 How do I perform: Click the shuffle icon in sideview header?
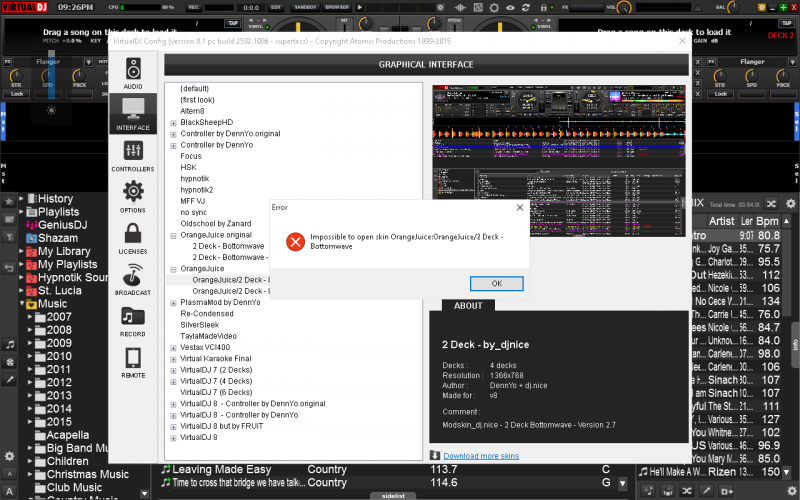[771, 204]
